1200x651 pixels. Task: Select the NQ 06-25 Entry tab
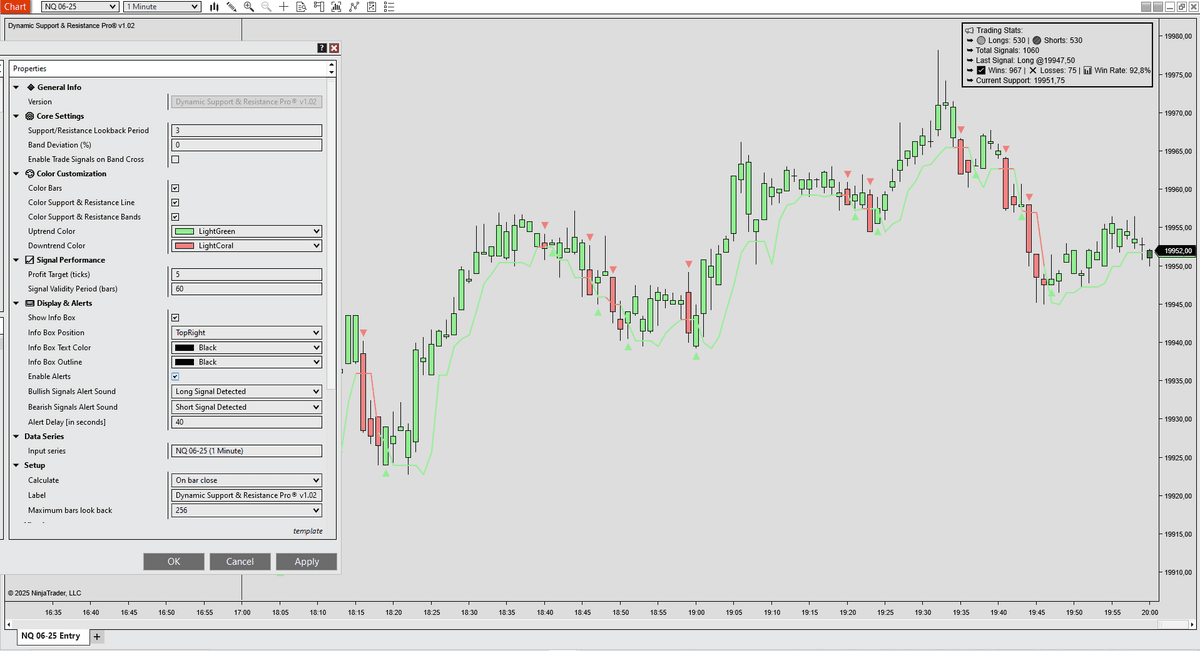pos(50,636)
